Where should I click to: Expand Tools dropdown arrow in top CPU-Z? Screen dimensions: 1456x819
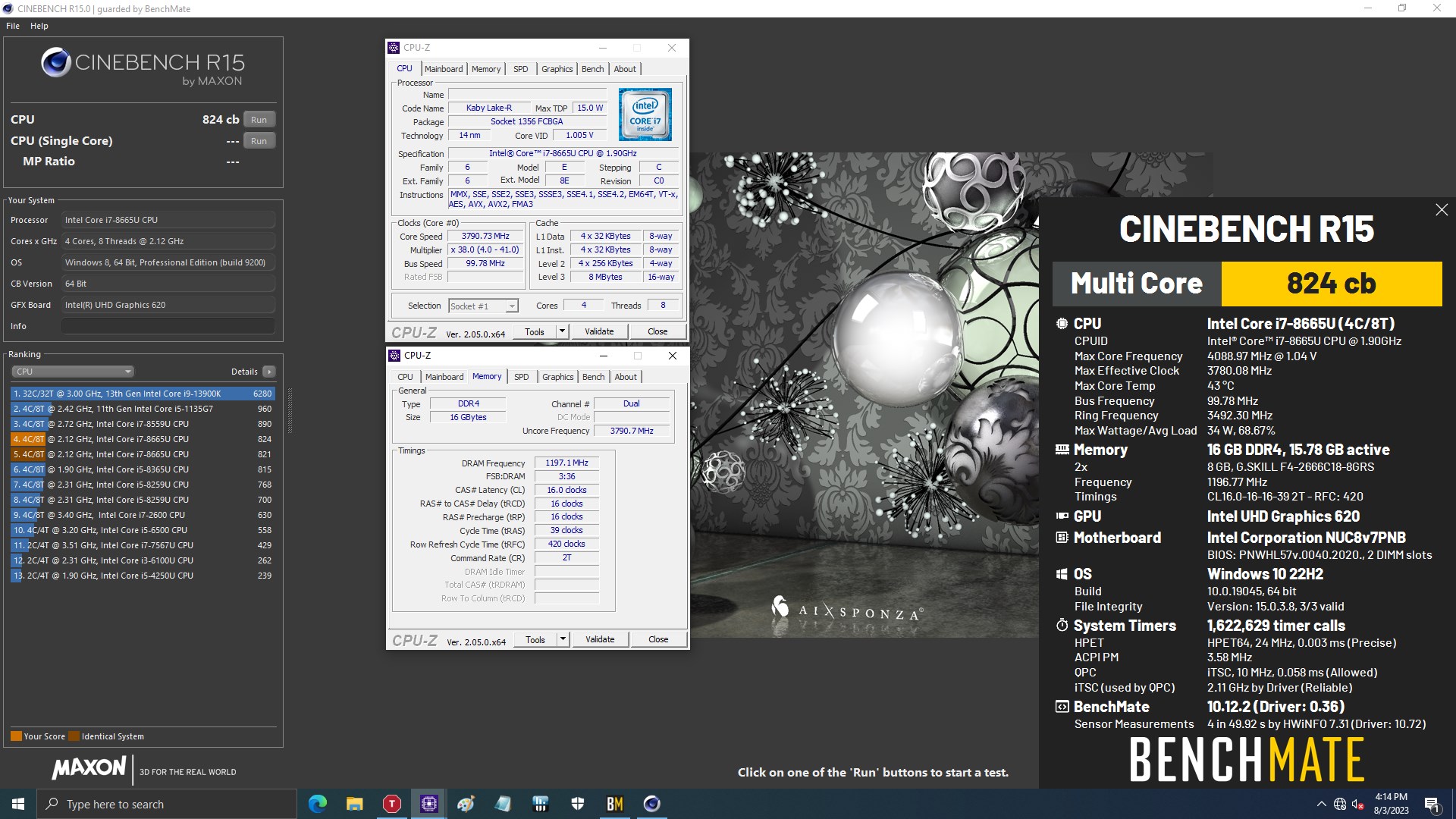562,332
